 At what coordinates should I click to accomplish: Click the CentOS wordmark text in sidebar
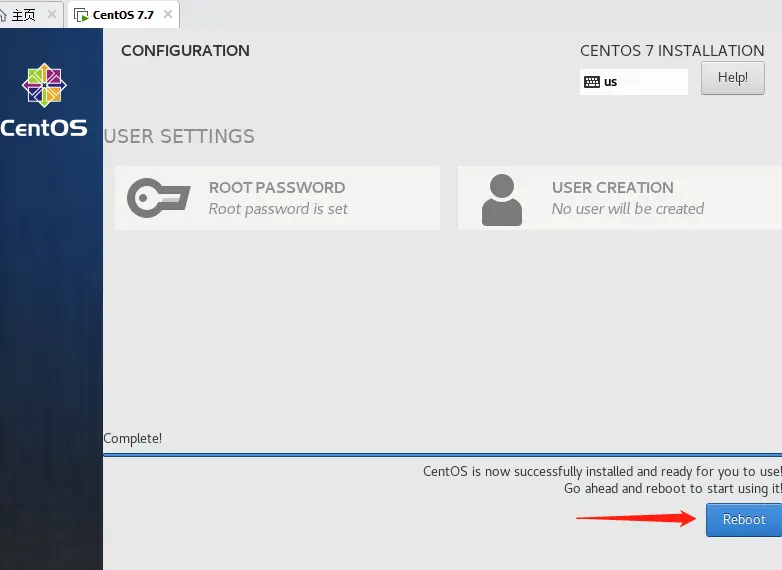click(x=44, y=128)
